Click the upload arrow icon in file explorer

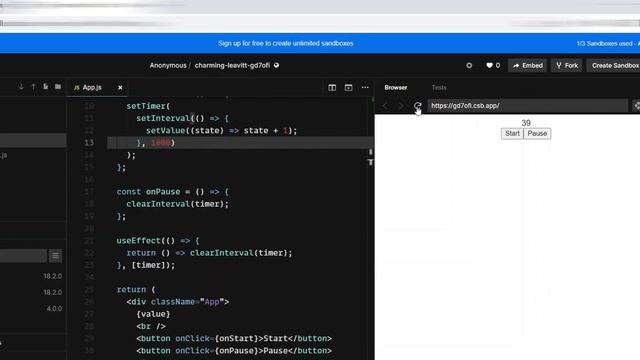tap(33, 87)
